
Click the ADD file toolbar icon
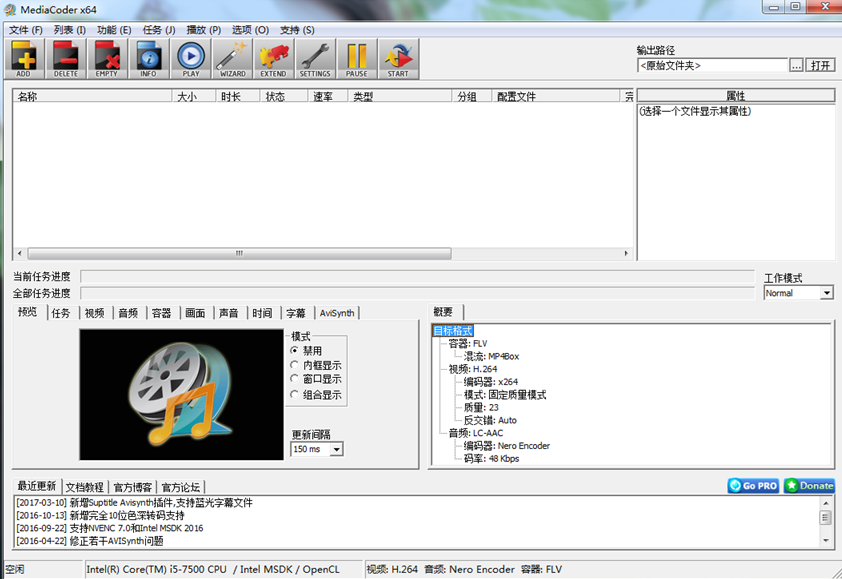[x=24, y=58]
